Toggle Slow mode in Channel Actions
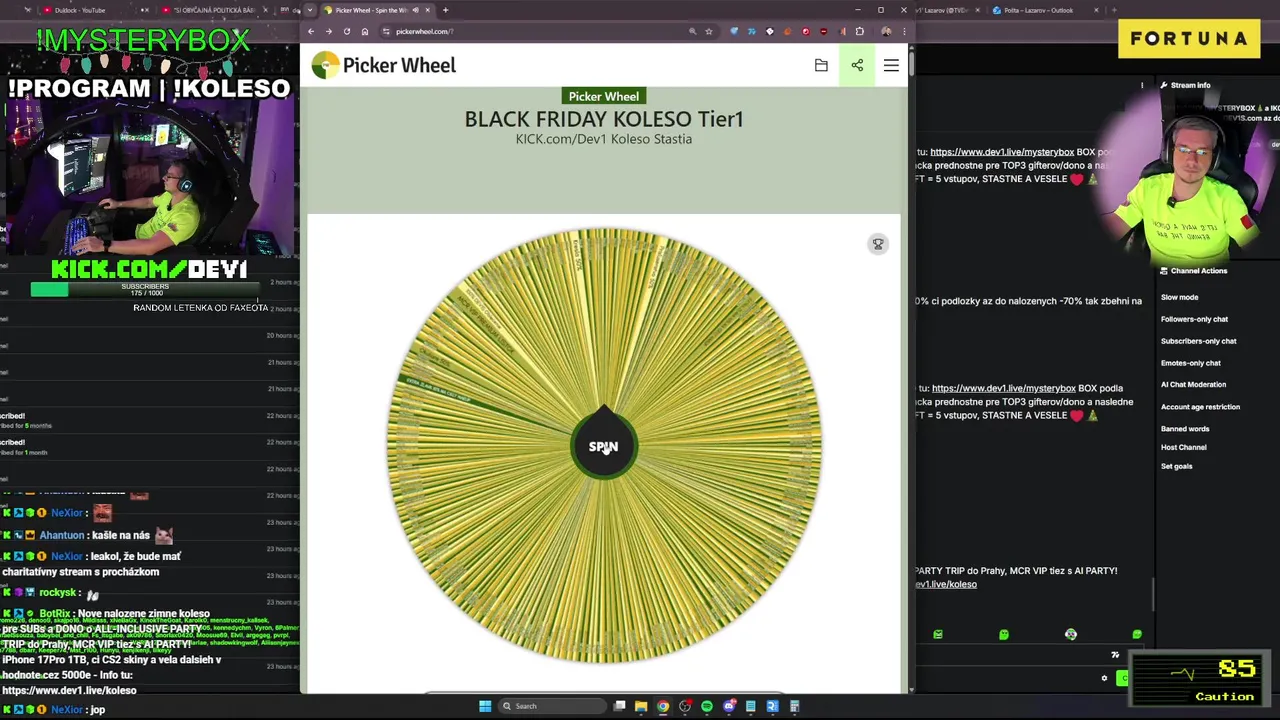 coord(1180,297)
